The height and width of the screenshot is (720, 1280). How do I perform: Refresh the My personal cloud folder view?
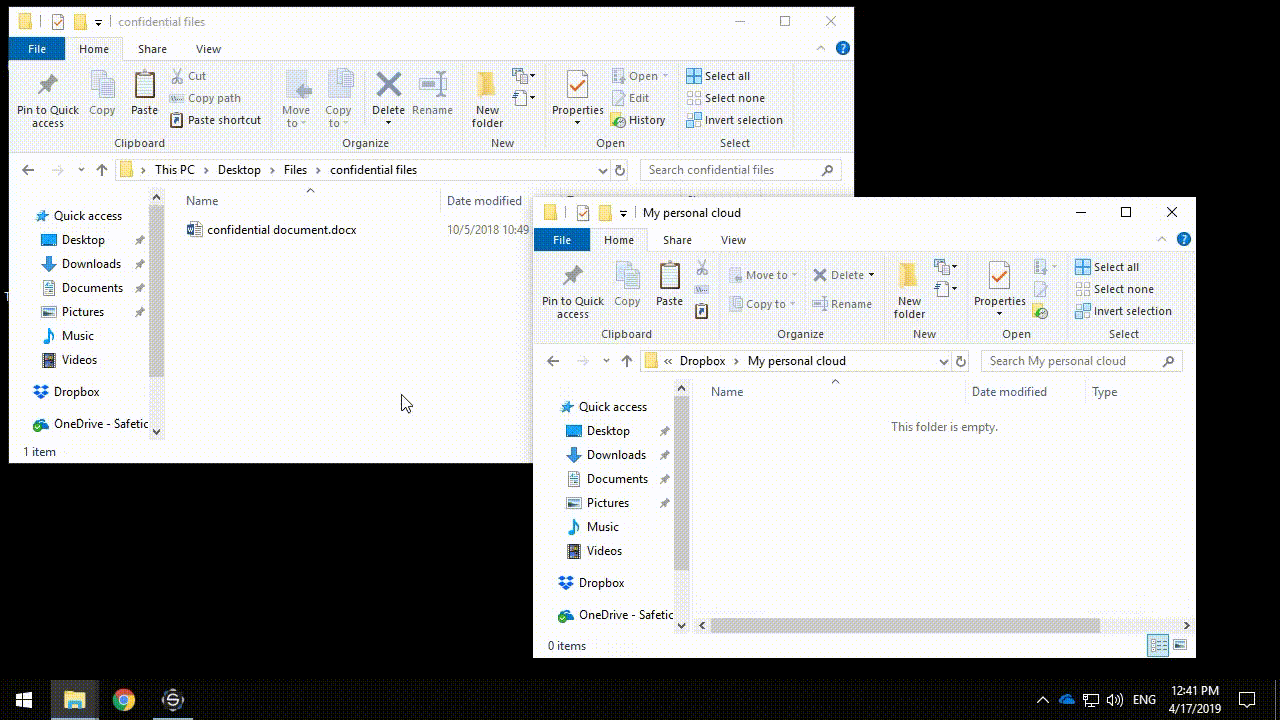[x=960, y=361]
